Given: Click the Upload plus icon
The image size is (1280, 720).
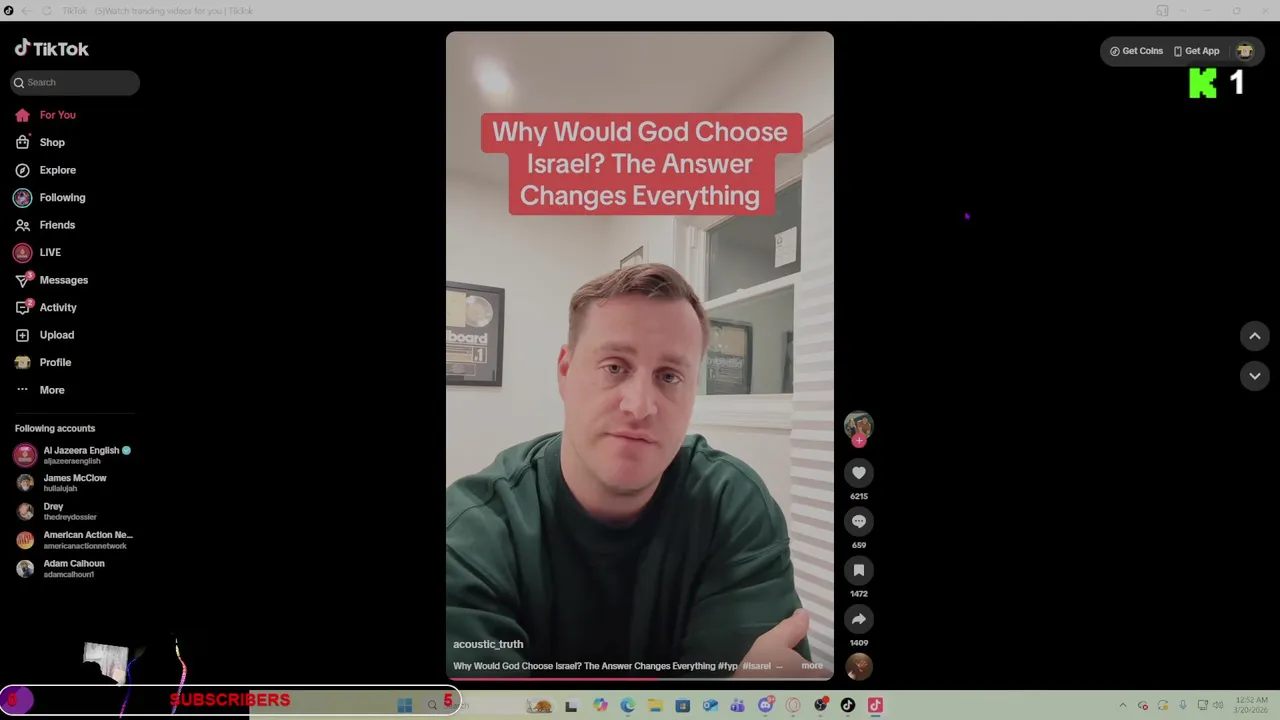Looking at the screenshot, I should pos(22,335).
